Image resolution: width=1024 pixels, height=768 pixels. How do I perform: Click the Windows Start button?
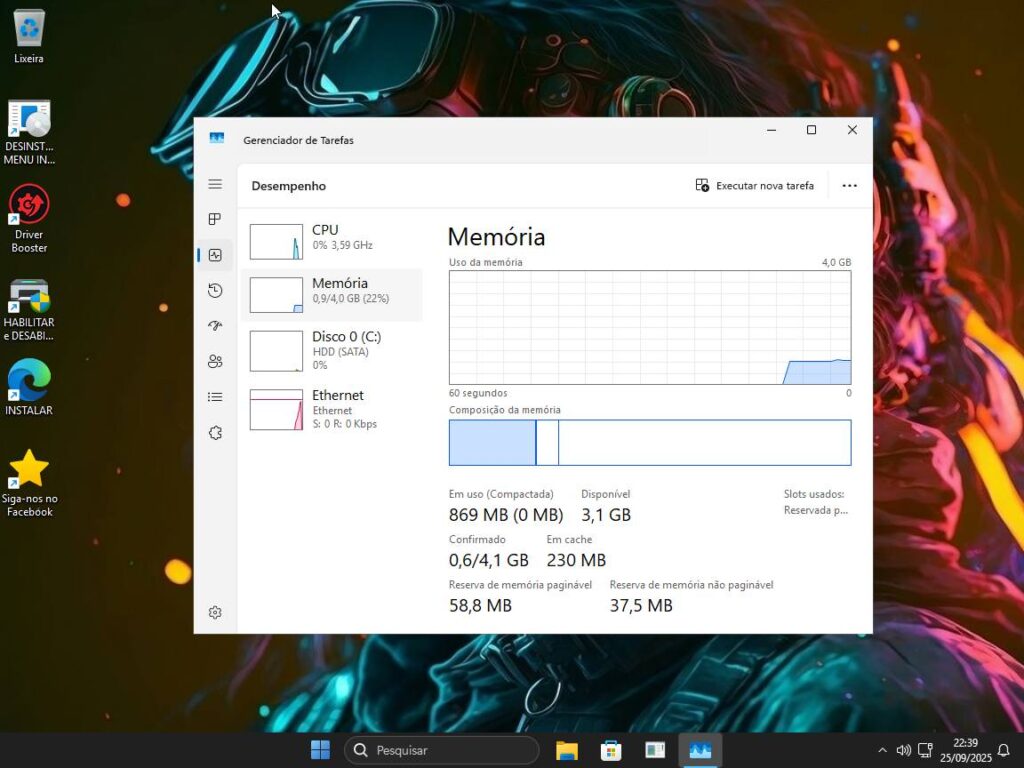click(x=321, y=750)
